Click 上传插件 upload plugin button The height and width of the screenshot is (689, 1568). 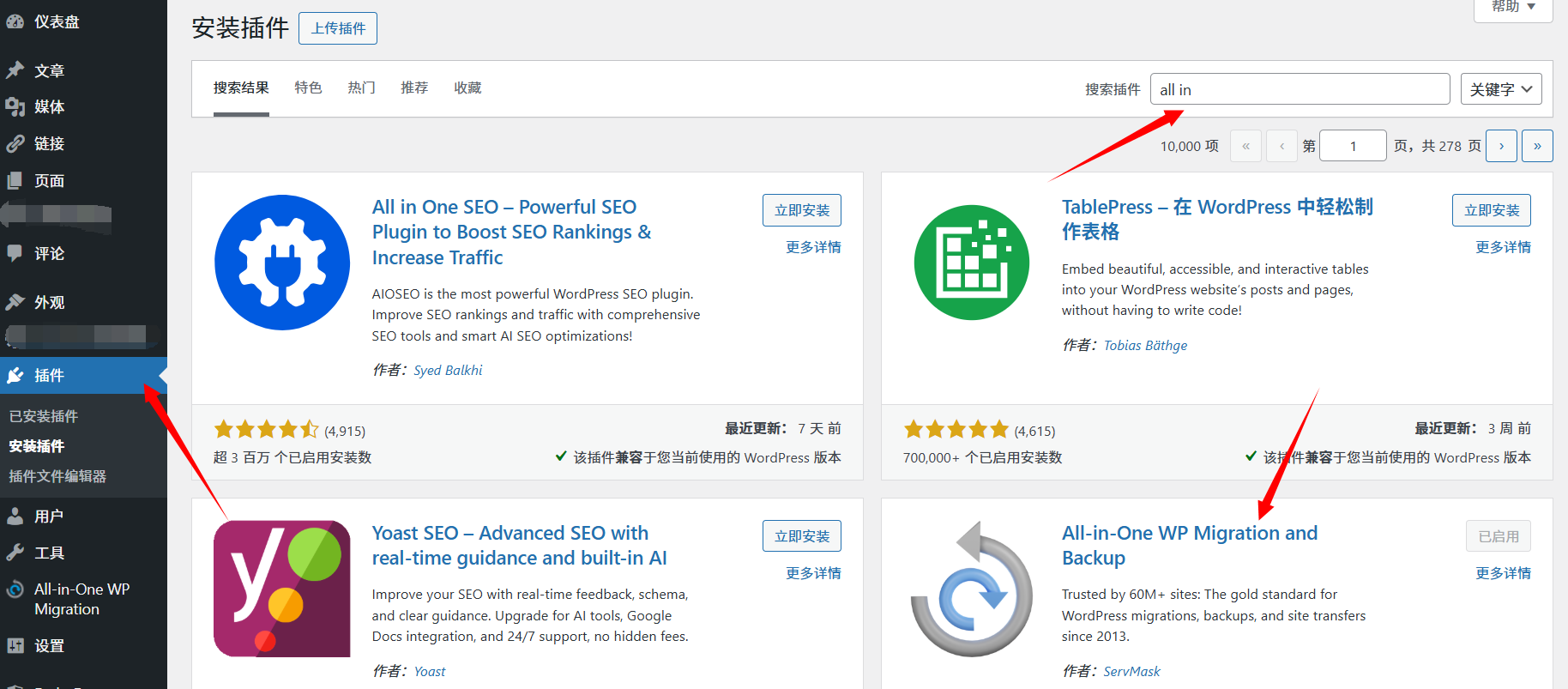(x=338, y=28)
